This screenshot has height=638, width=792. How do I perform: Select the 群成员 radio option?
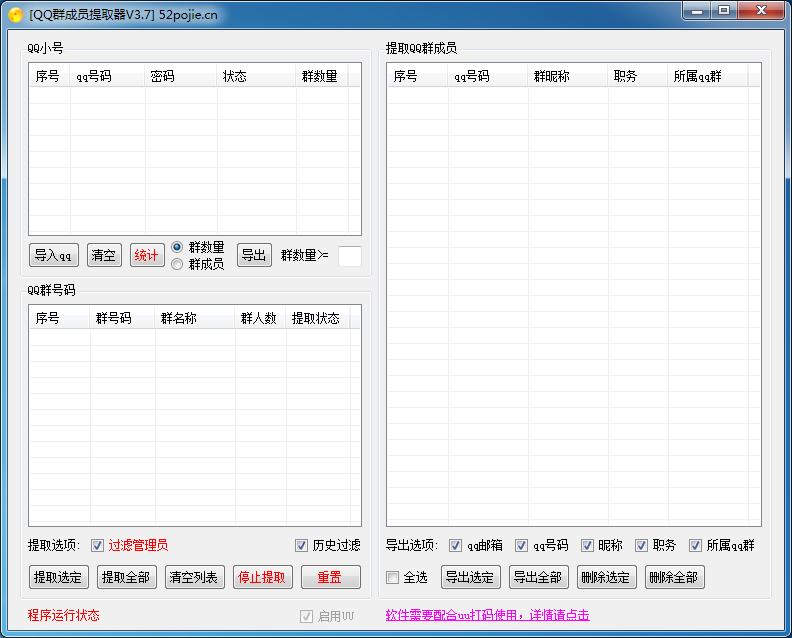[177, 264]
